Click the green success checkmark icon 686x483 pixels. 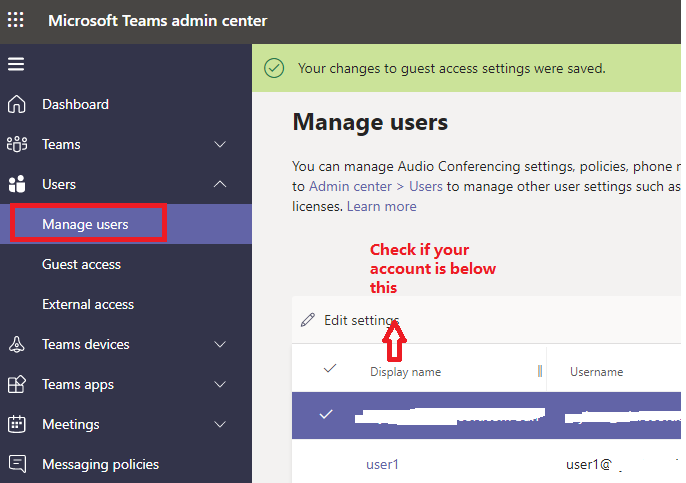click(274, 68)
